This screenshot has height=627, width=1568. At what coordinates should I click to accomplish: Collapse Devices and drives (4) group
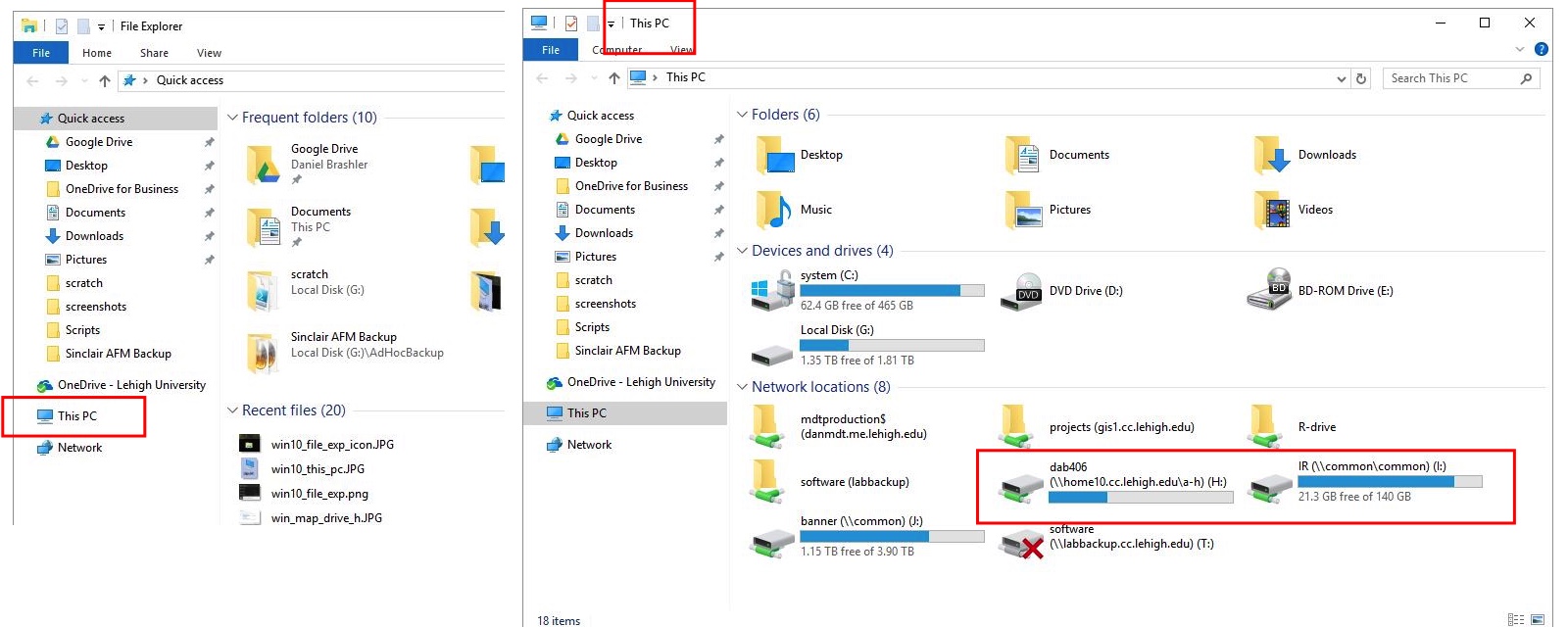pyautogui.click(x=742, y=251)
